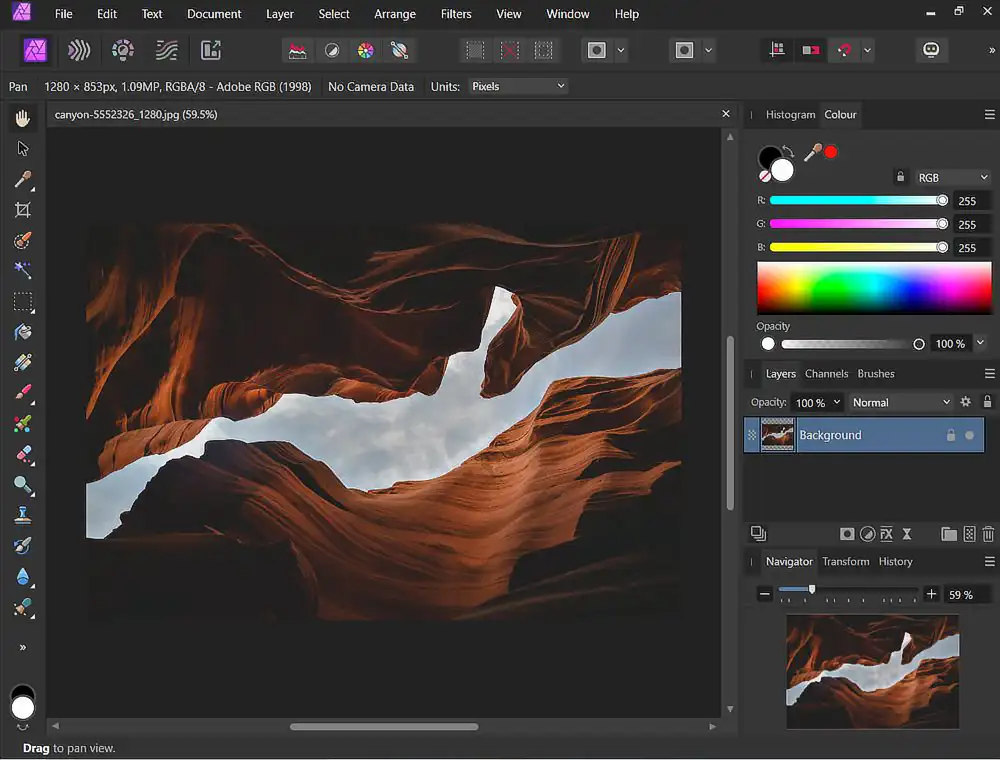This screenshot has height=760, width=1000.
Task: Click the plus zoom button in Navigator
Action: click(931, 593)
